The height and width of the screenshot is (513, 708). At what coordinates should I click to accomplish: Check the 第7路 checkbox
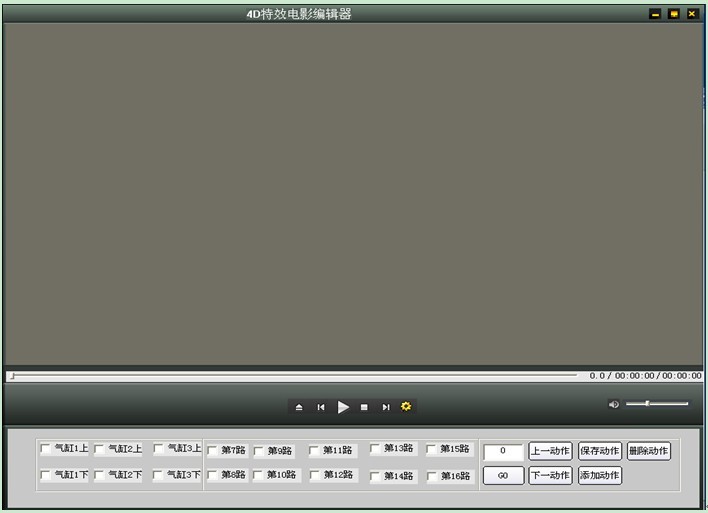pos(213,450)
